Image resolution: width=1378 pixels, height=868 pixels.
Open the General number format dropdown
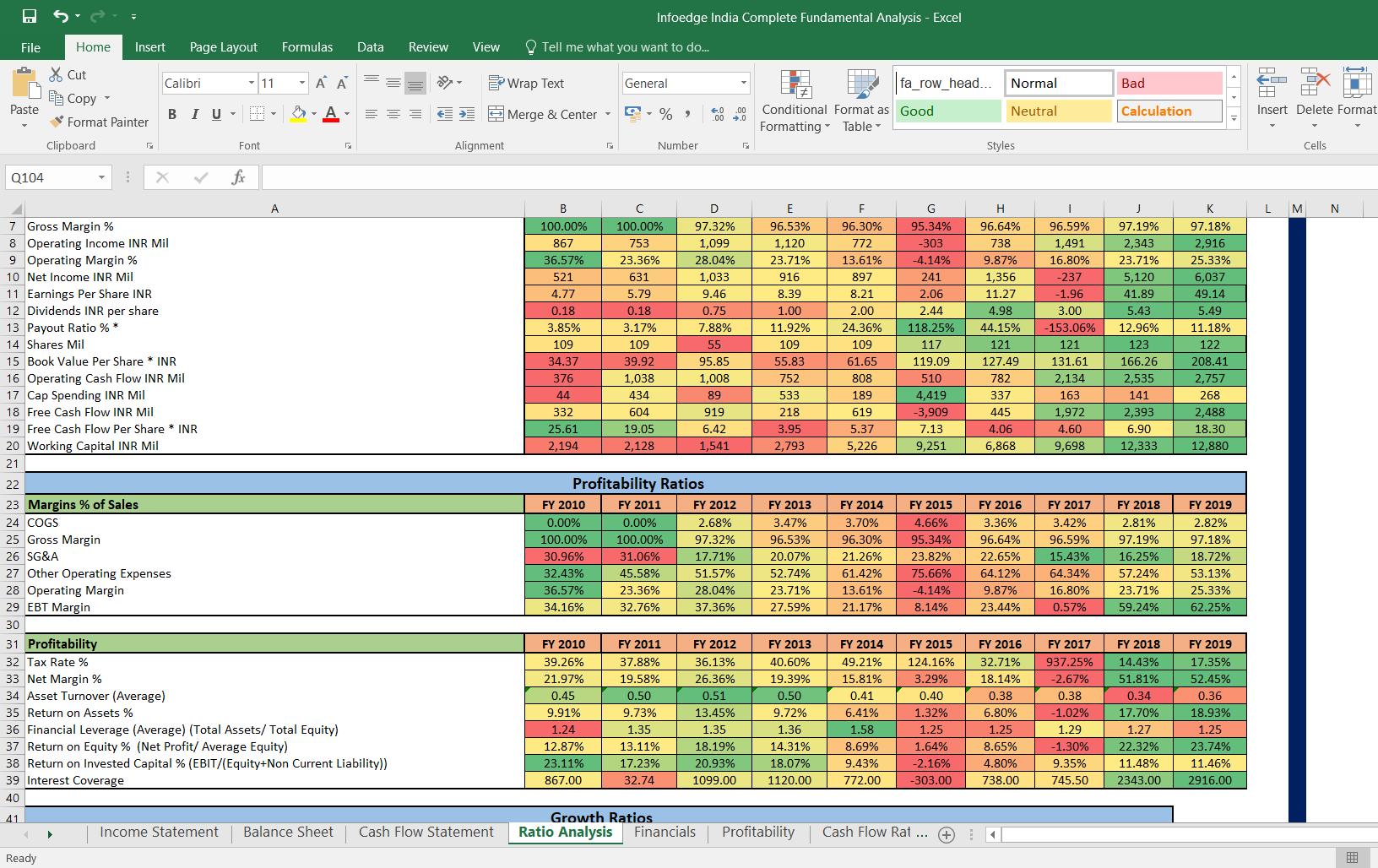(x=744, y=83)
